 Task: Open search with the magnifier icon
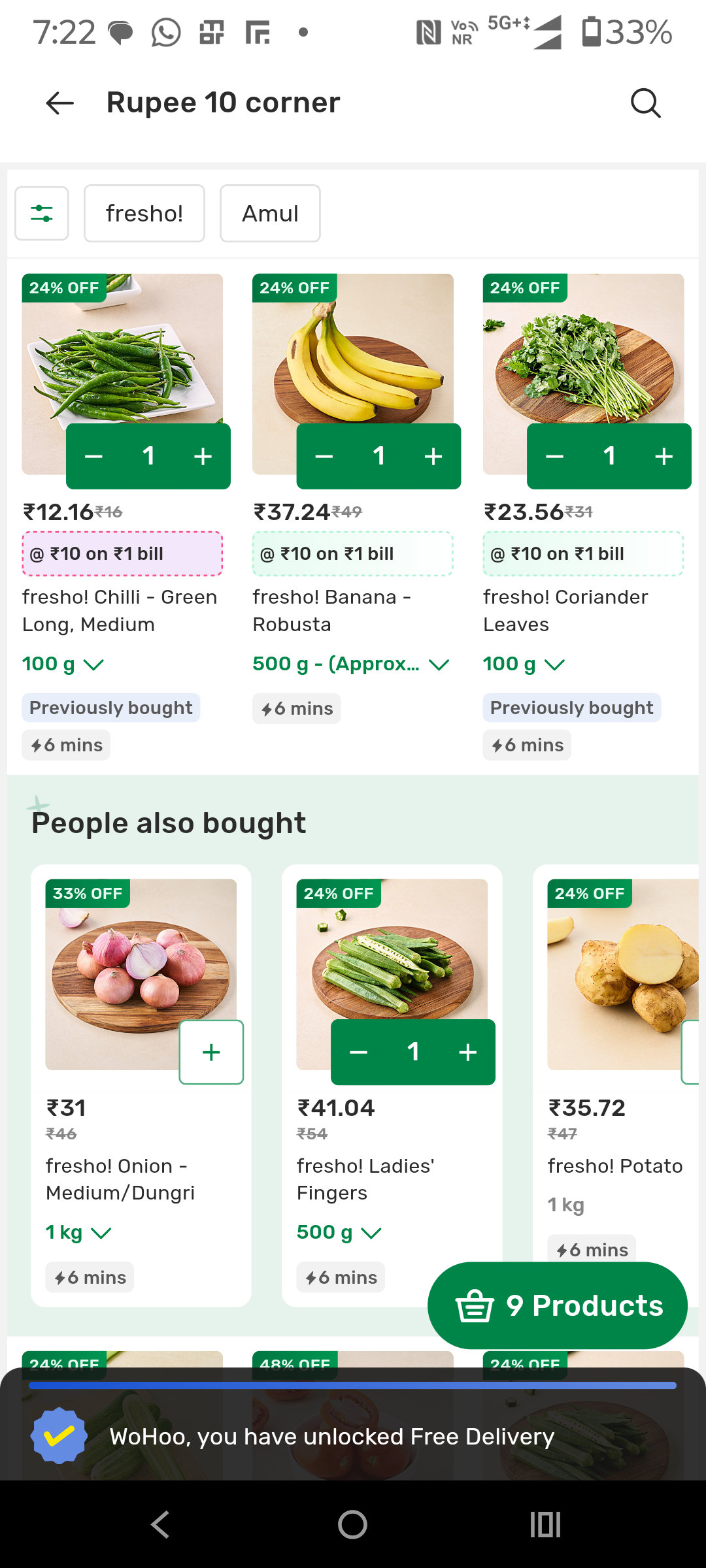coord(645,103)
